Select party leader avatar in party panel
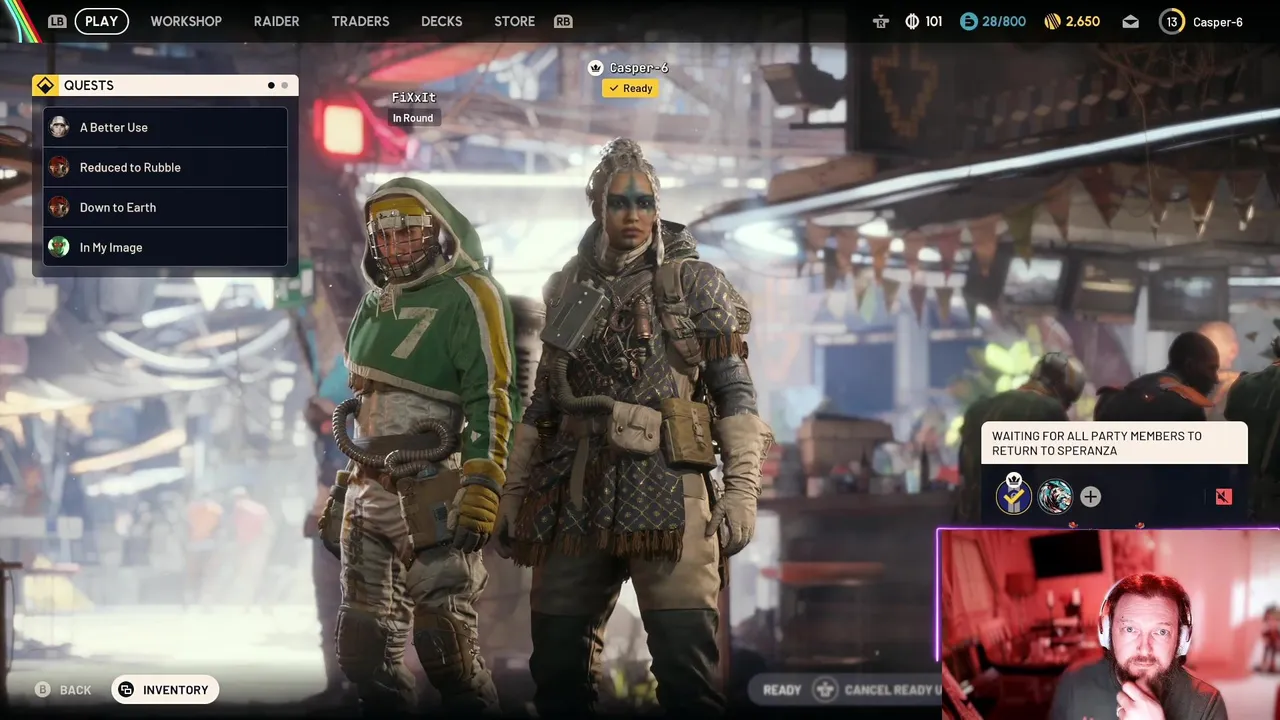 [x=1013, y=495]
